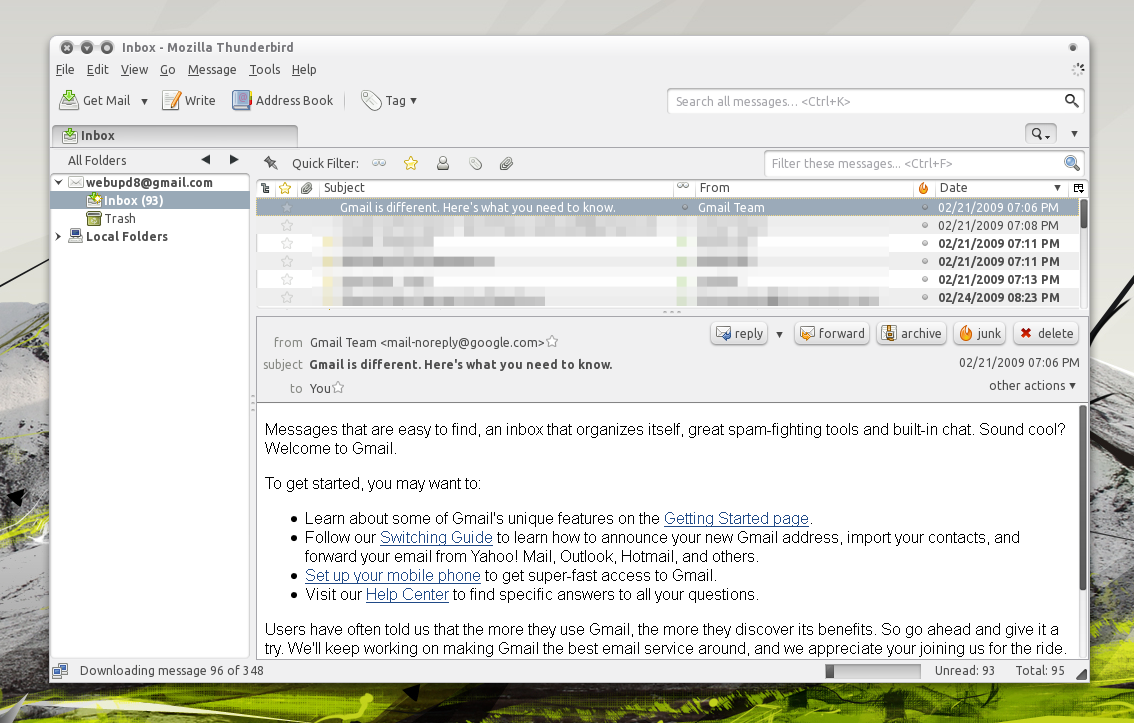The image size is (1134, 723).
Task: Archive the open message
Action: pyautogui.click(x=910, y=334)
